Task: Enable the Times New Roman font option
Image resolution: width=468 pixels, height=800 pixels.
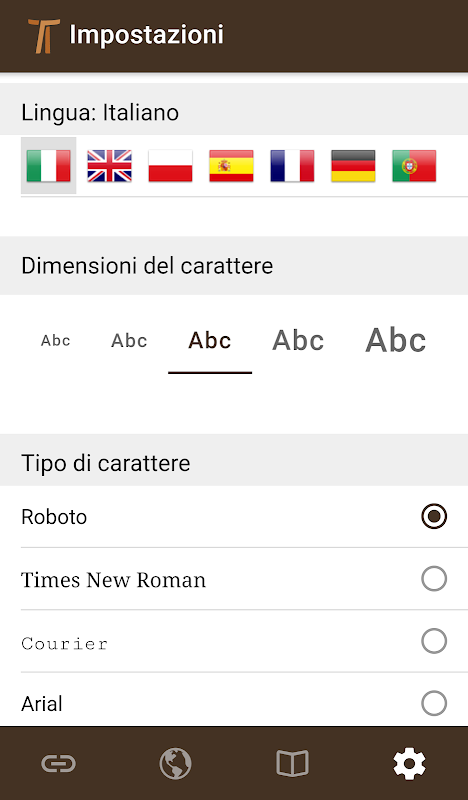Action: pyautogui.click(x=434, y=579)
